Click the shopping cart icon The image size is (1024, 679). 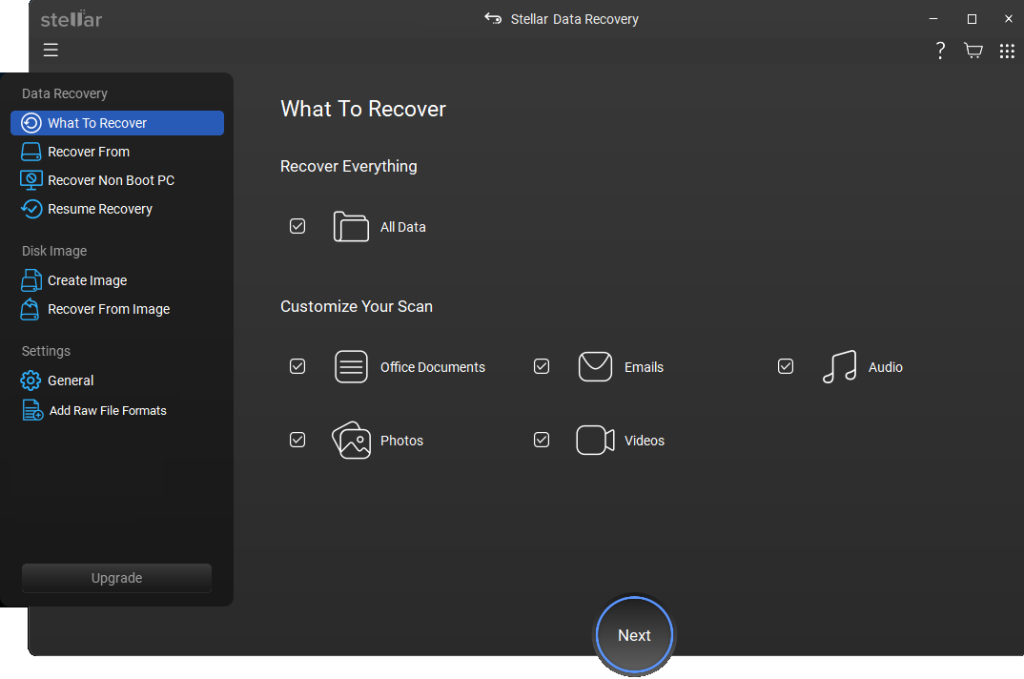973,50
